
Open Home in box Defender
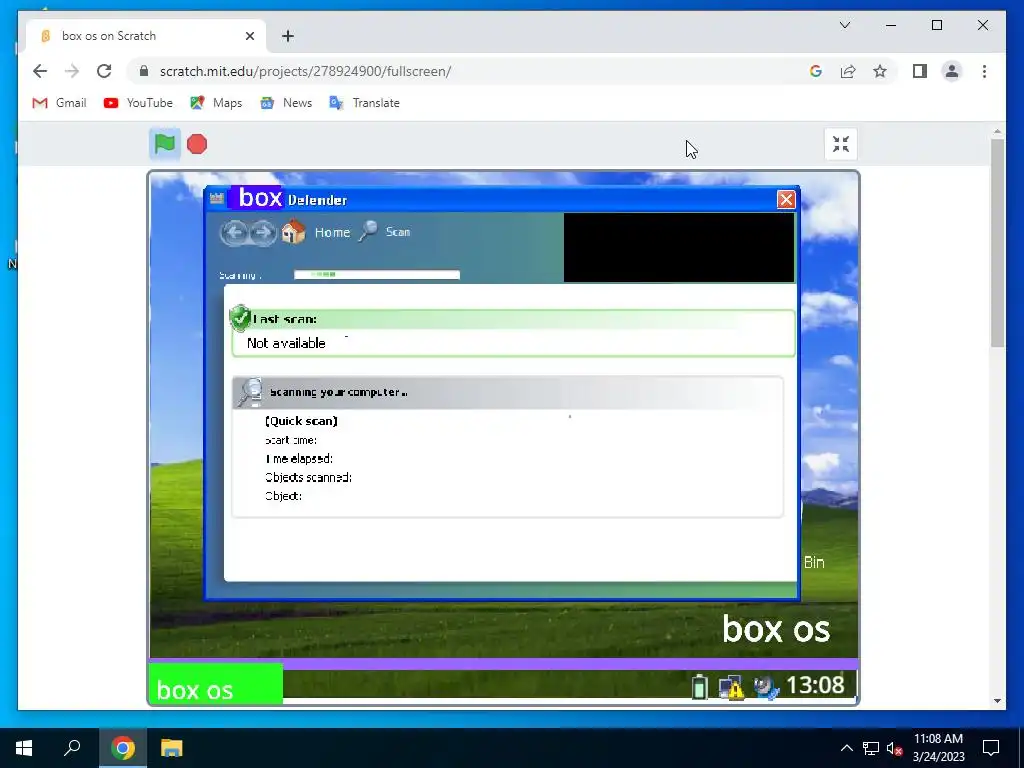(x=332, y=232)
